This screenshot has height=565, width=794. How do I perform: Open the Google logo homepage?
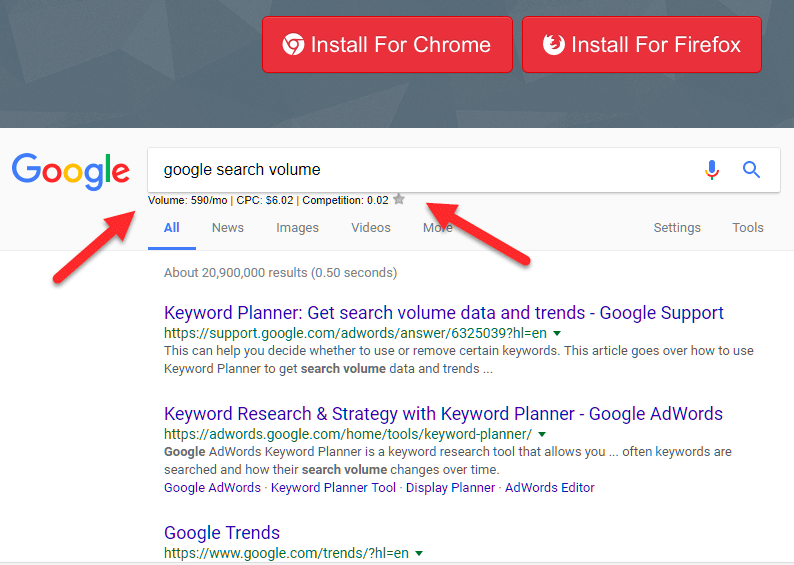pyautogui.click(x=71, y=171)
